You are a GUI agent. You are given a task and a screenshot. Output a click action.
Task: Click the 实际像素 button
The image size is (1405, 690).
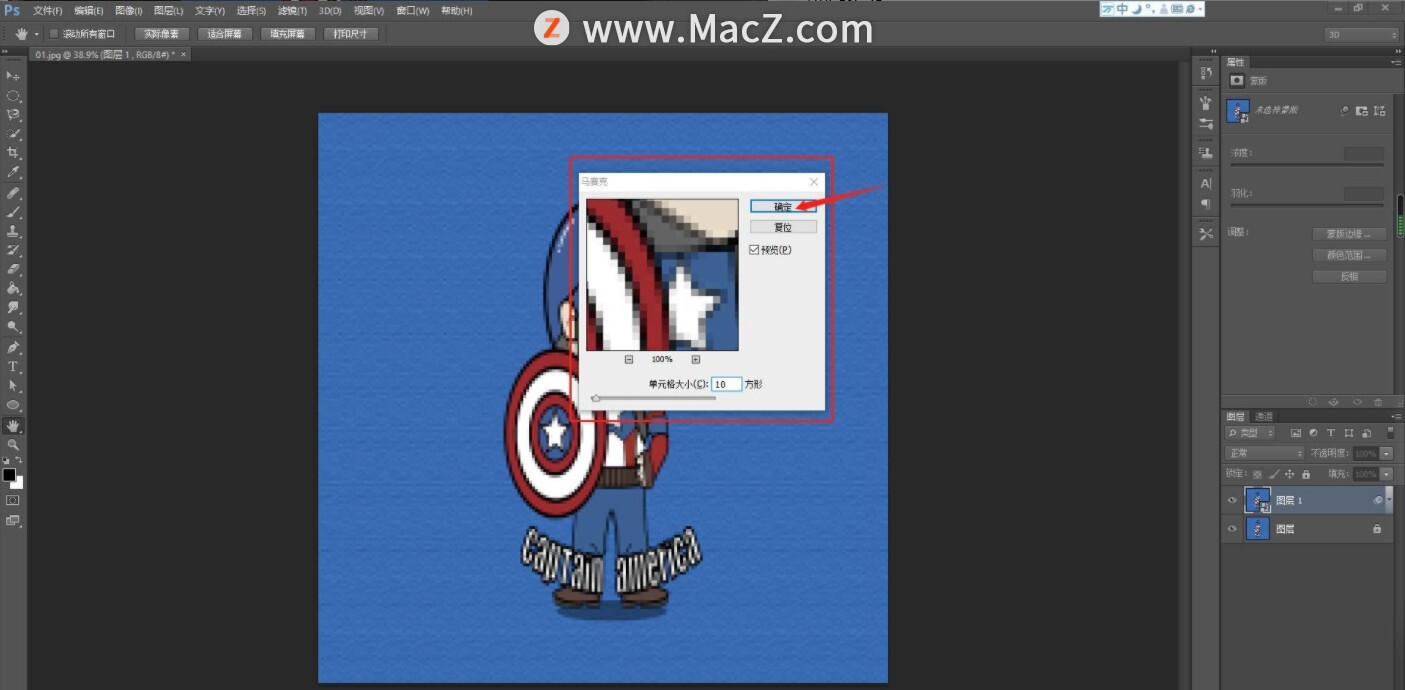tap(161, 34)
